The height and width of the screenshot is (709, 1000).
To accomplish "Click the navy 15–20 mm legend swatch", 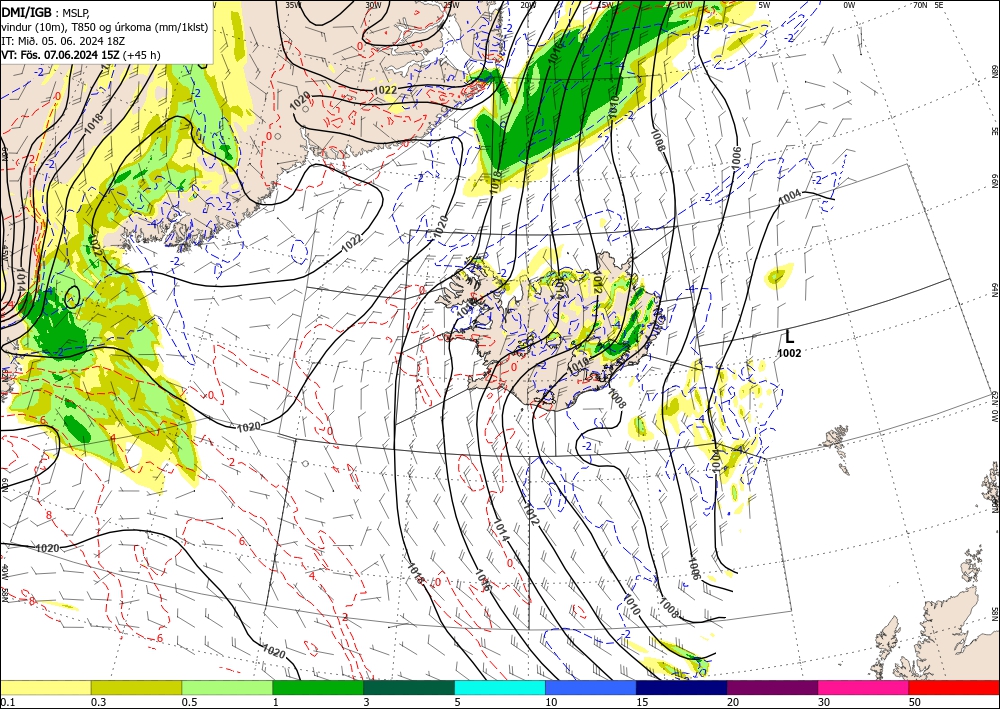I will click(682, 687).
